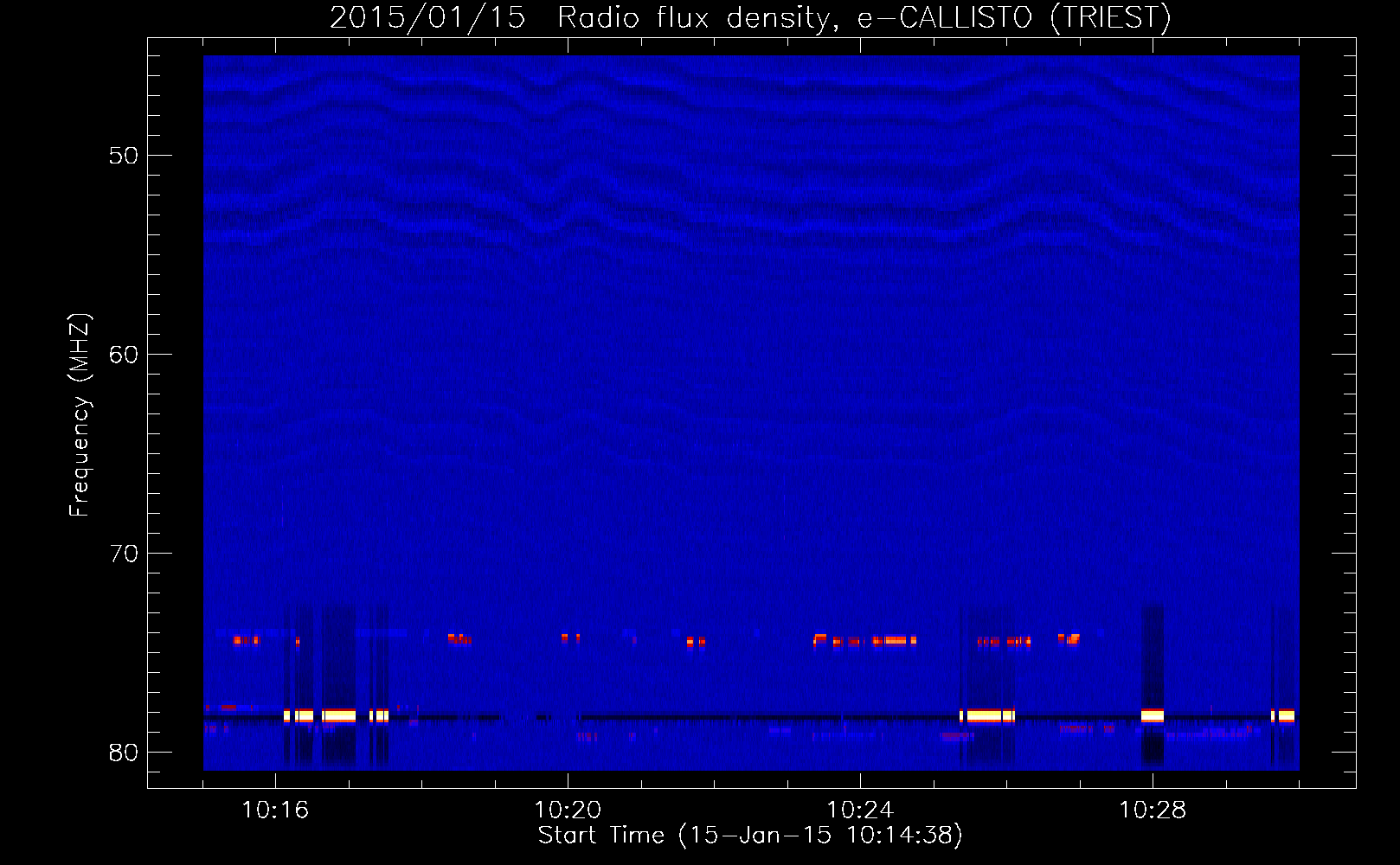
Task: Click the 60 MHz frequency tick label
Action: (124, 355)
